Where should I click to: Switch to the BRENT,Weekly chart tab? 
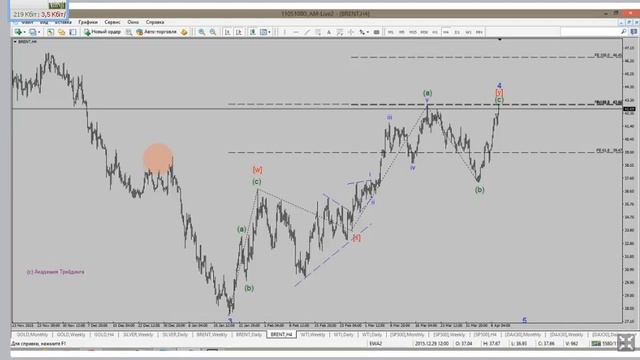click(x=212, y=335)
